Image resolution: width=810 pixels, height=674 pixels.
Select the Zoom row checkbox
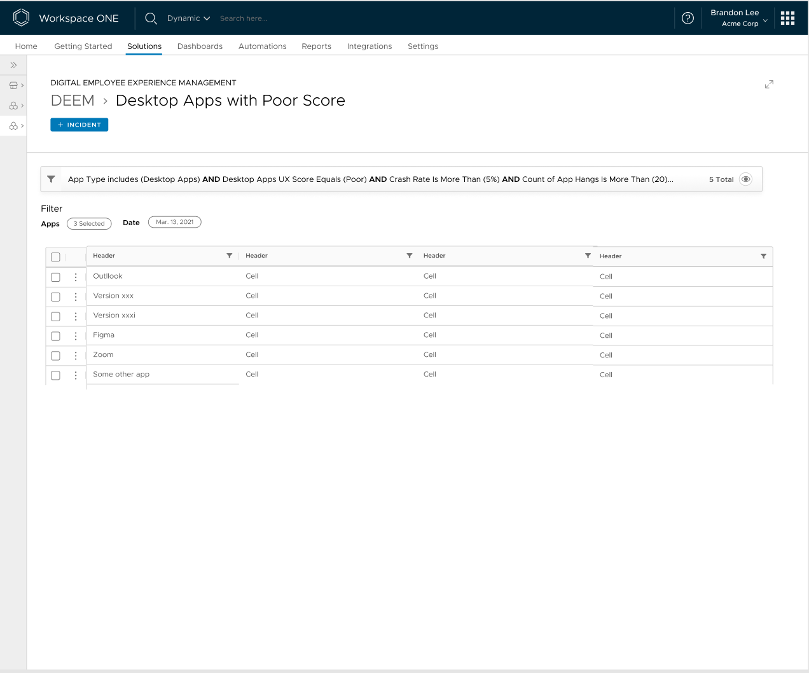point(56,356)
